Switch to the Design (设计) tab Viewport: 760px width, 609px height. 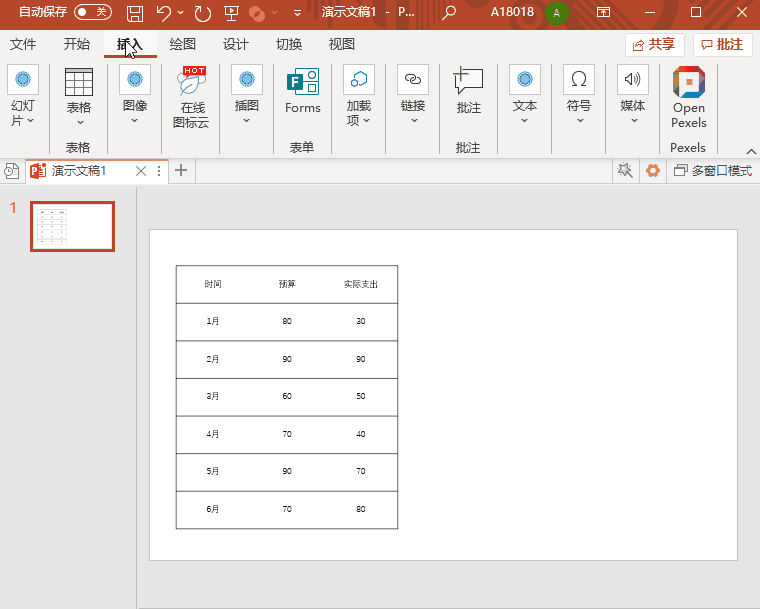(236, 44)
